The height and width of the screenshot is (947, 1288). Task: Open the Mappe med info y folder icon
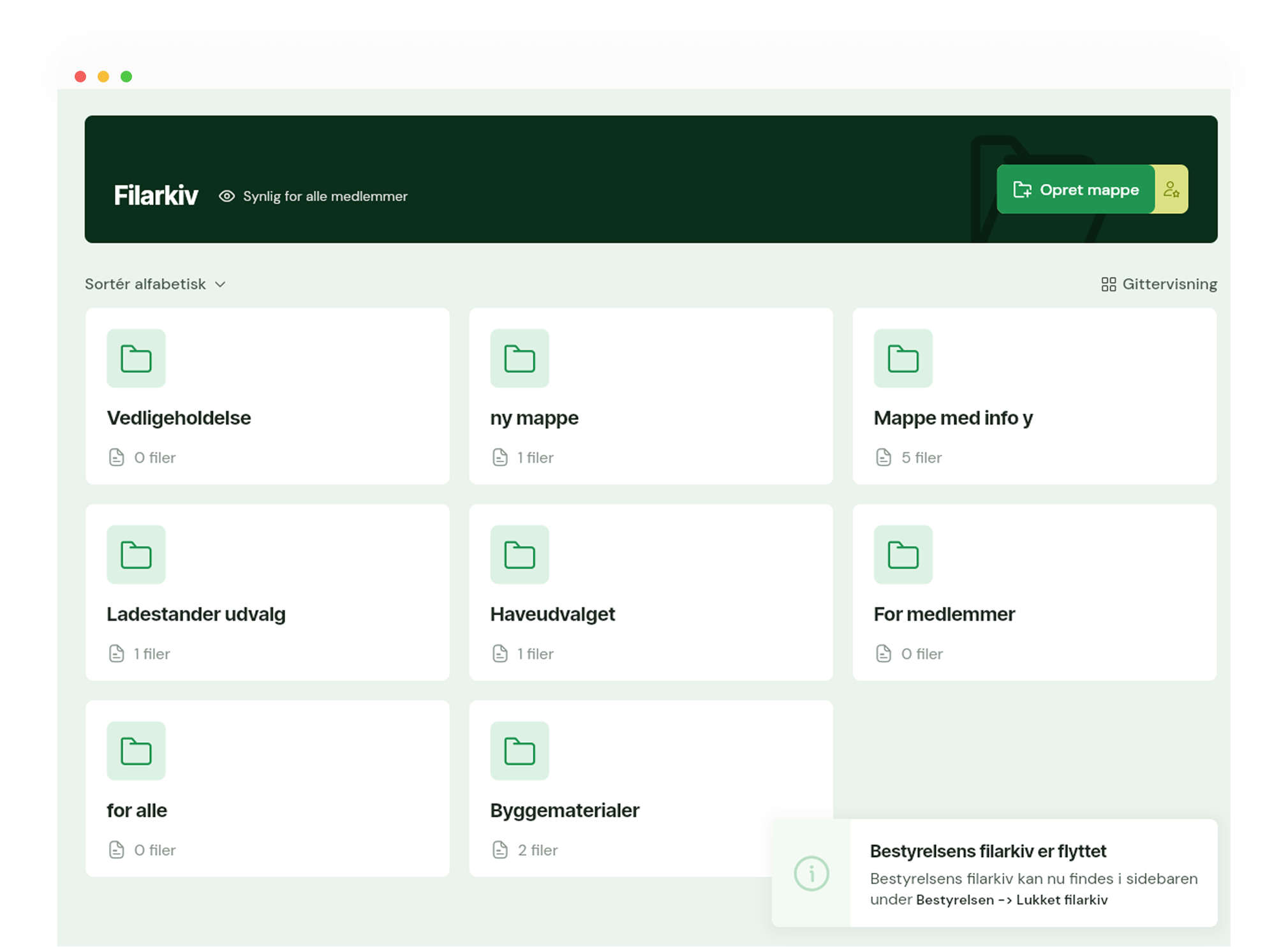tap(903, 358)
